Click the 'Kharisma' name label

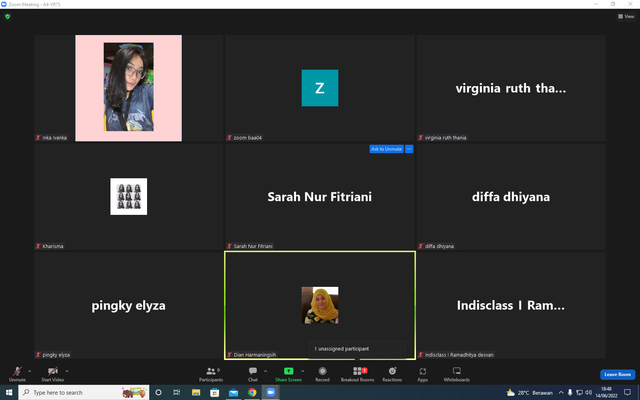[x=53, y=246]
